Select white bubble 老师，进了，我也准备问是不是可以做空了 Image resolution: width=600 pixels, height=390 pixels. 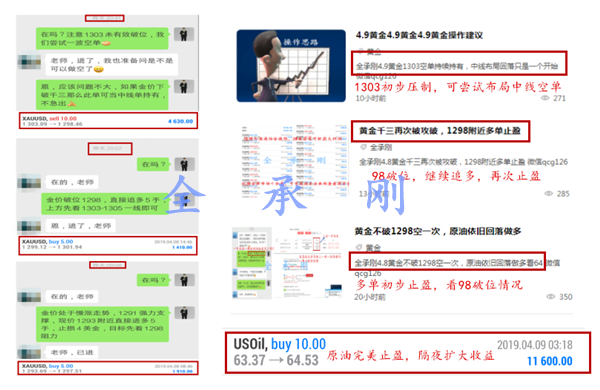point(111,65)
